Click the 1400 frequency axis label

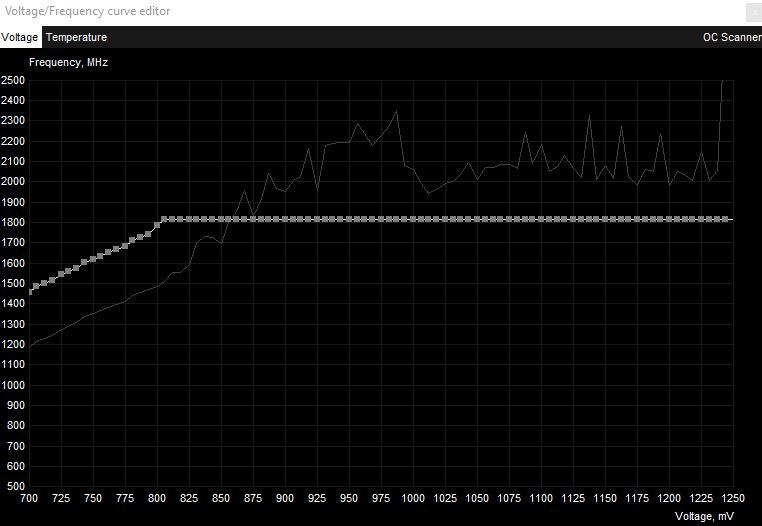click(x=13, y=303)
